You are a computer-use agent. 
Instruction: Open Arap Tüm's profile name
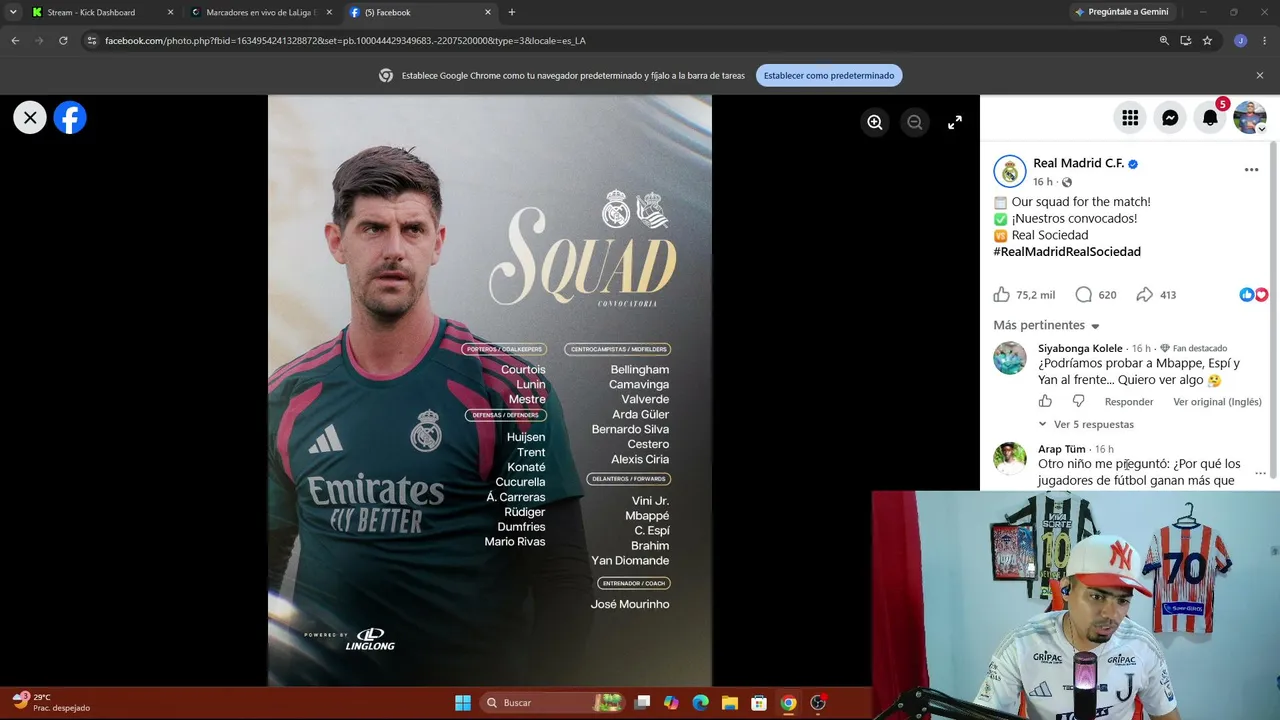coord(1062,449)
